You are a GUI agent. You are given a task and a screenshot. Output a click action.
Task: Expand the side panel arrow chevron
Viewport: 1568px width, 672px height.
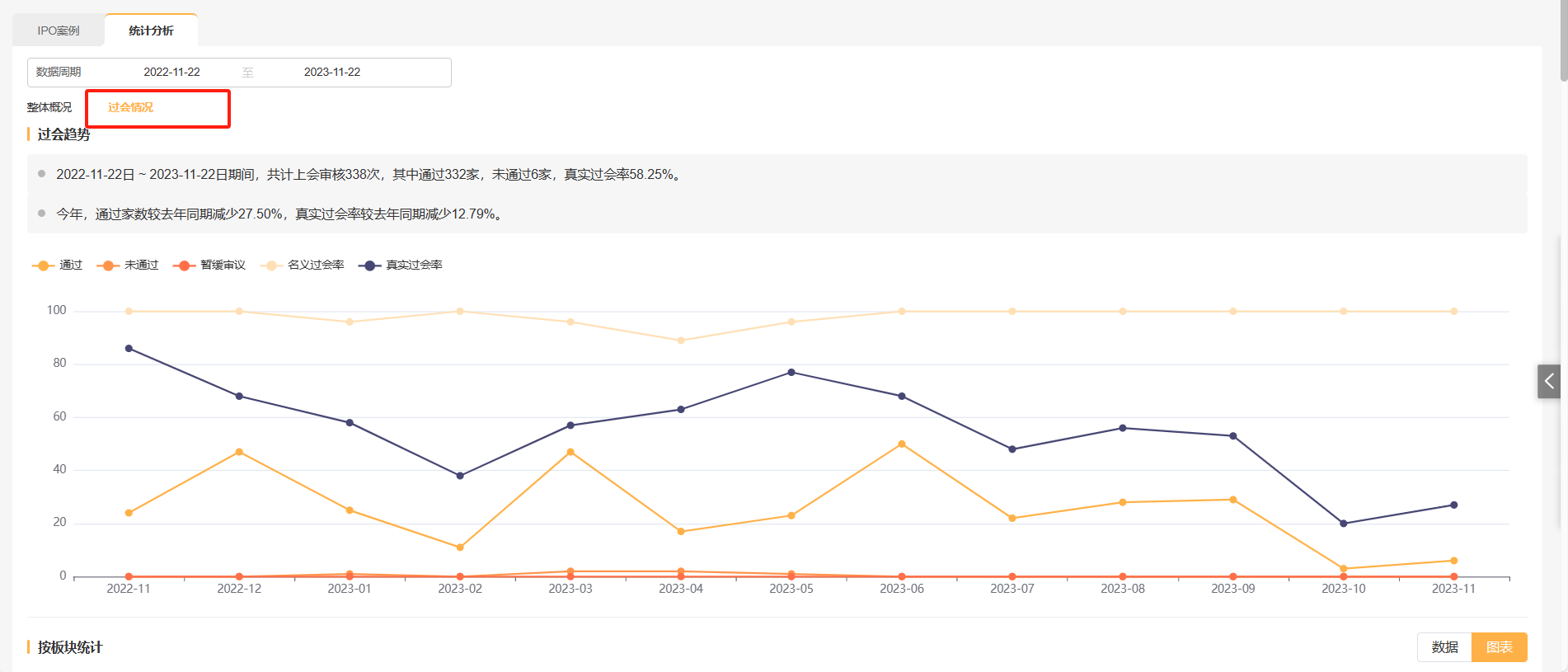tap(1549, 381)
